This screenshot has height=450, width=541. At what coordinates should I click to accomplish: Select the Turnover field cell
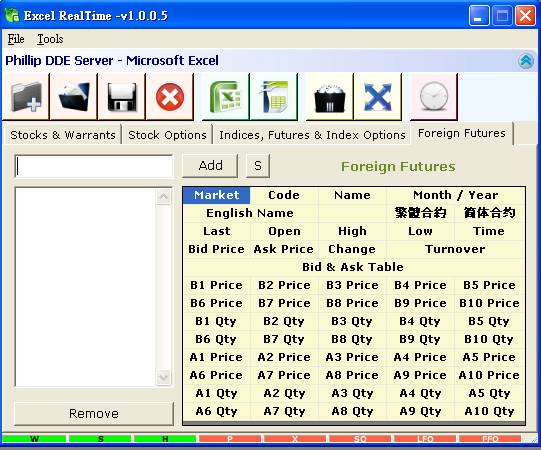pyautogui.click(x=455, y=249)
